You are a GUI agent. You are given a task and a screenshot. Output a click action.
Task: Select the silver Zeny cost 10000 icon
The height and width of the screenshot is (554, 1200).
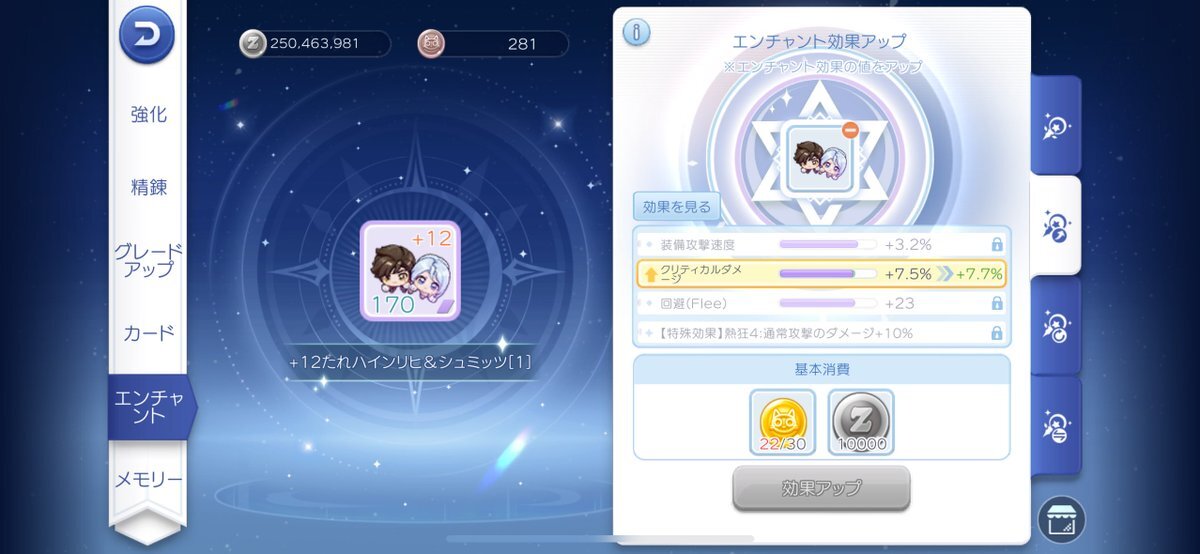(x=861, y=422)
